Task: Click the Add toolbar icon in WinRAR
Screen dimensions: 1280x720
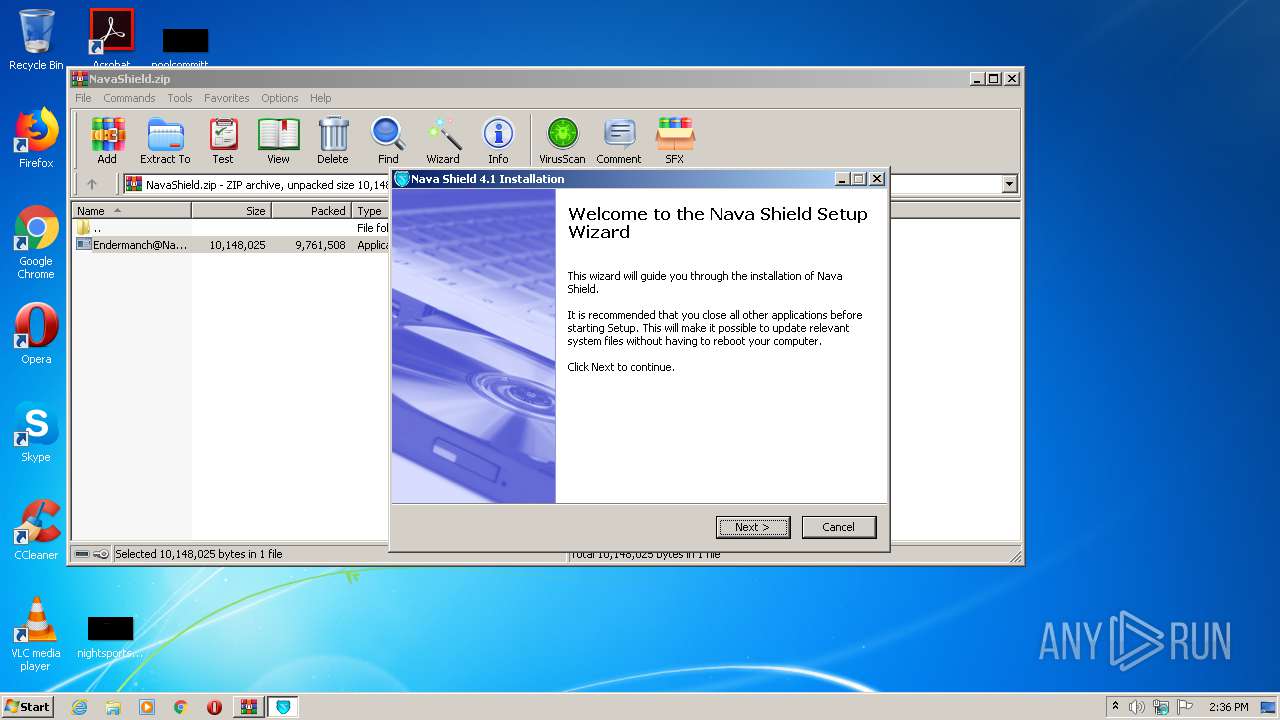Action: [107, 140]
